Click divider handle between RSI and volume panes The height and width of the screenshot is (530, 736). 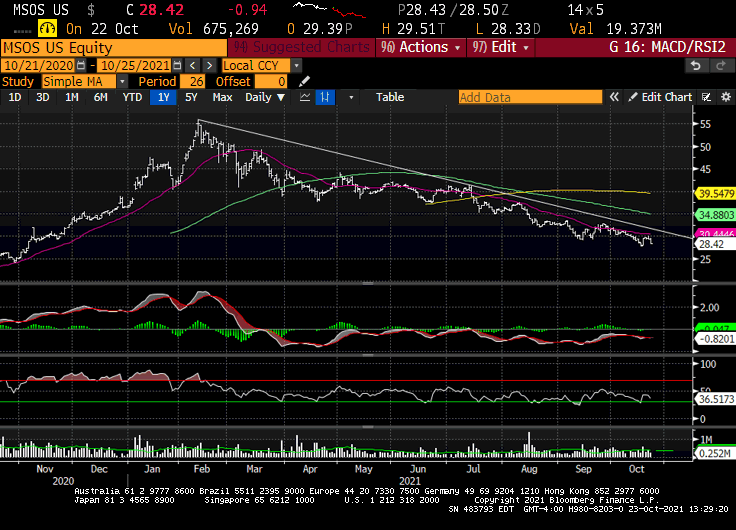click(368, 427)
